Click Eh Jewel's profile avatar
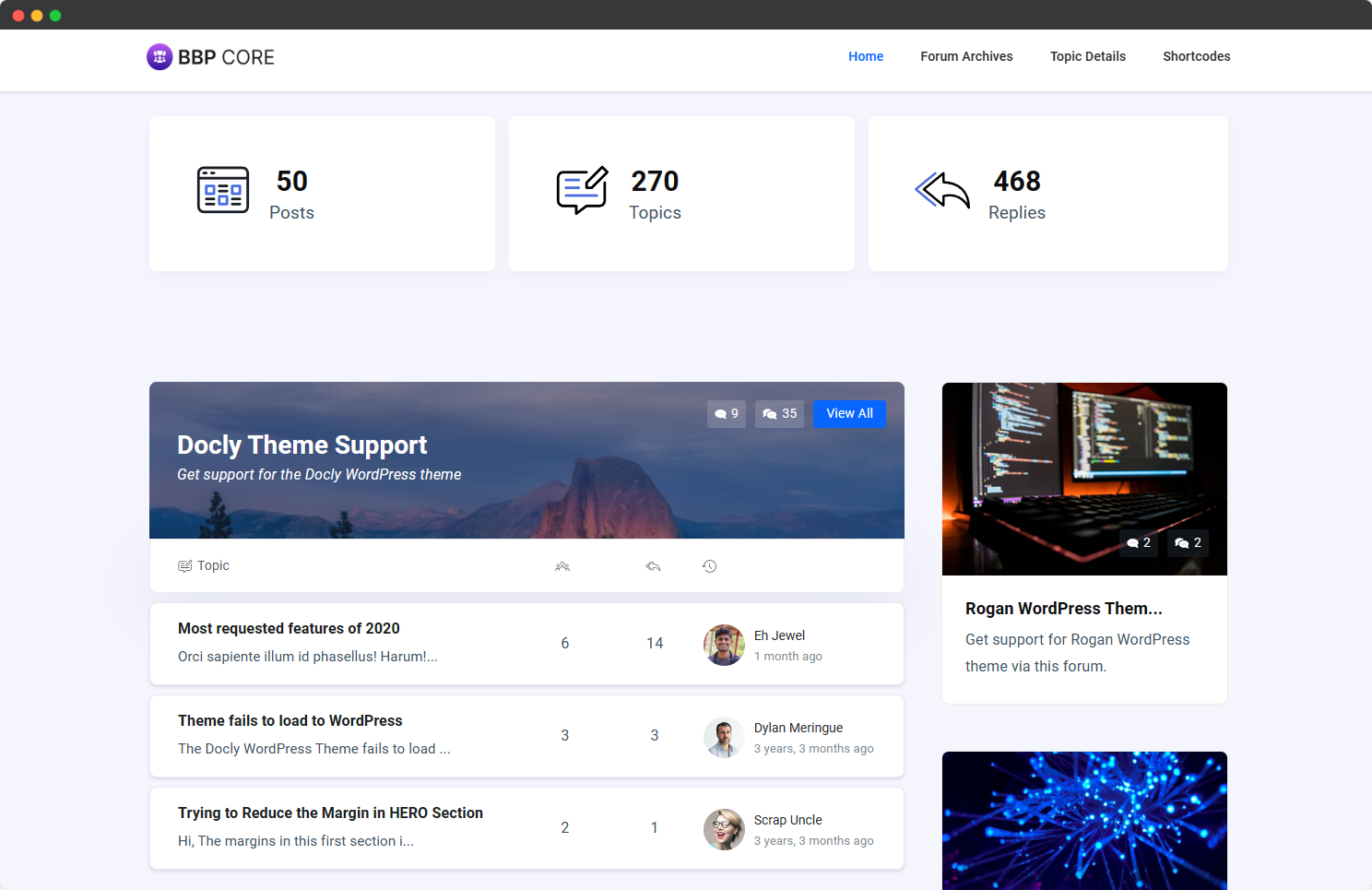The image size is (1372, 890). (725, 645)
